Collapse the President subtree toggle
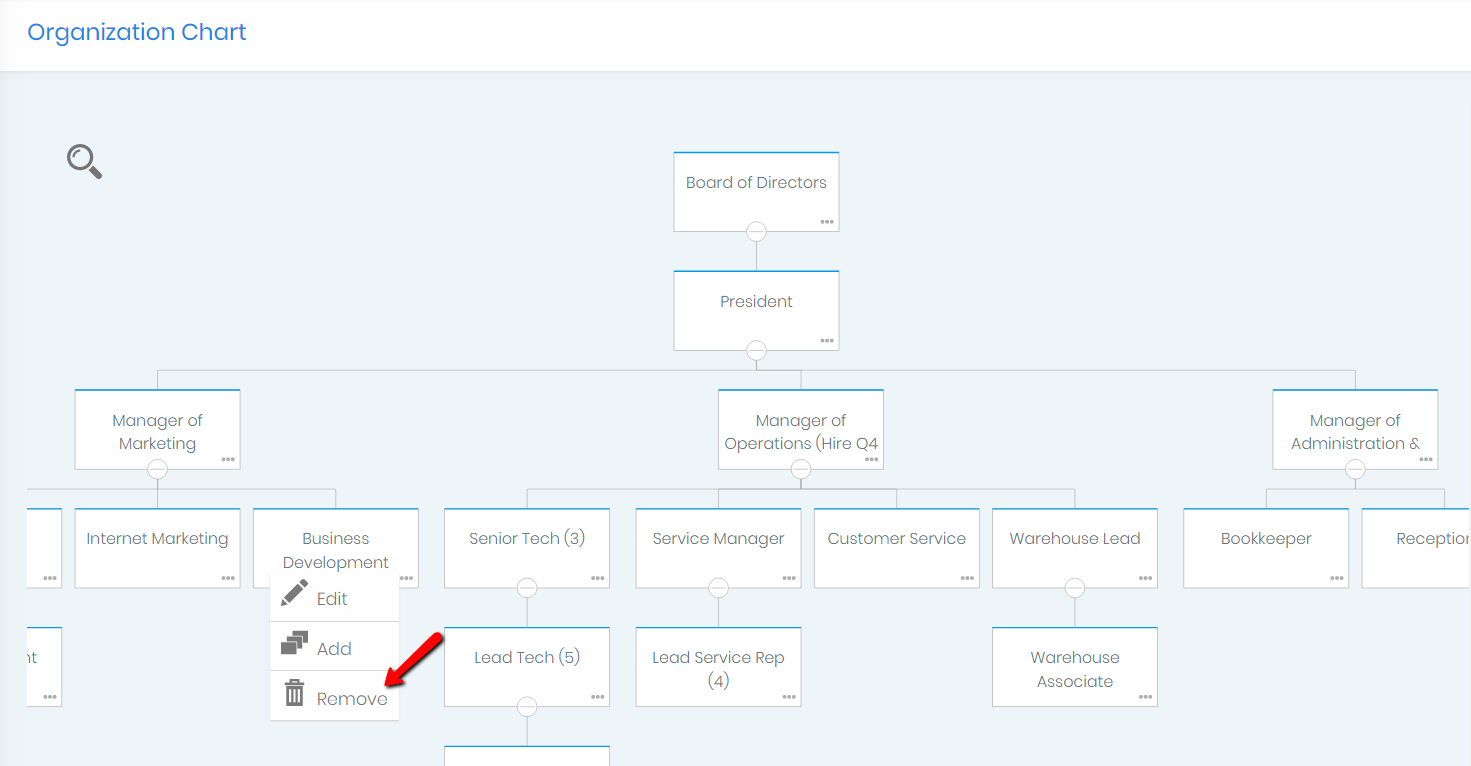 pyautogui.click(x=756, y=350)
